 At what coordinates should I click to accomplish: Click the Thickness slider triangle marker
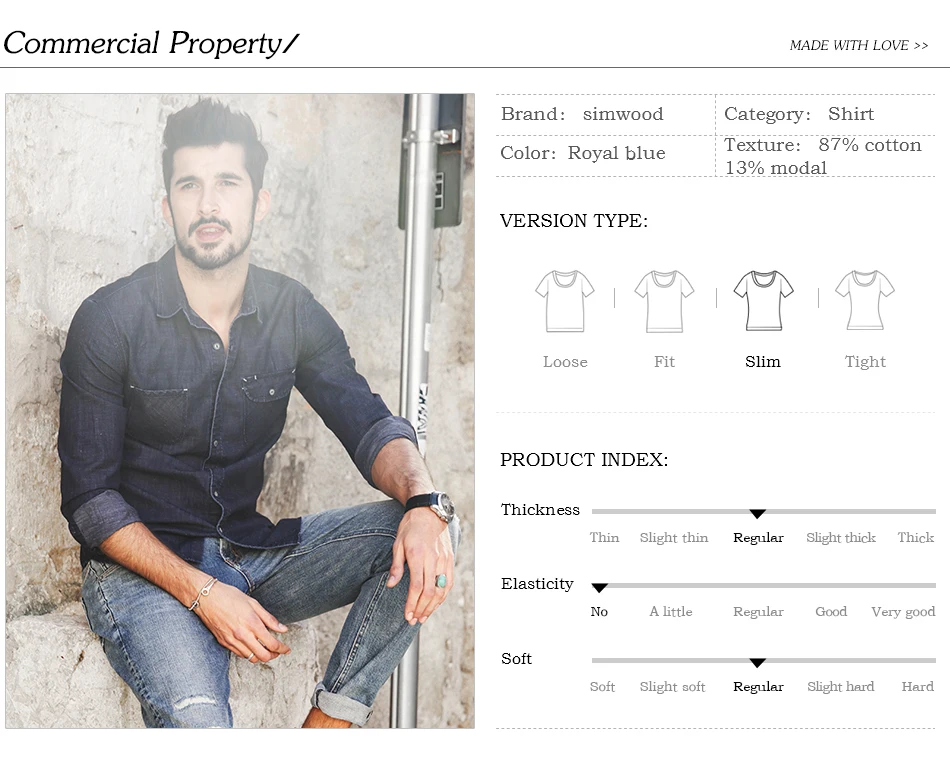757,514
